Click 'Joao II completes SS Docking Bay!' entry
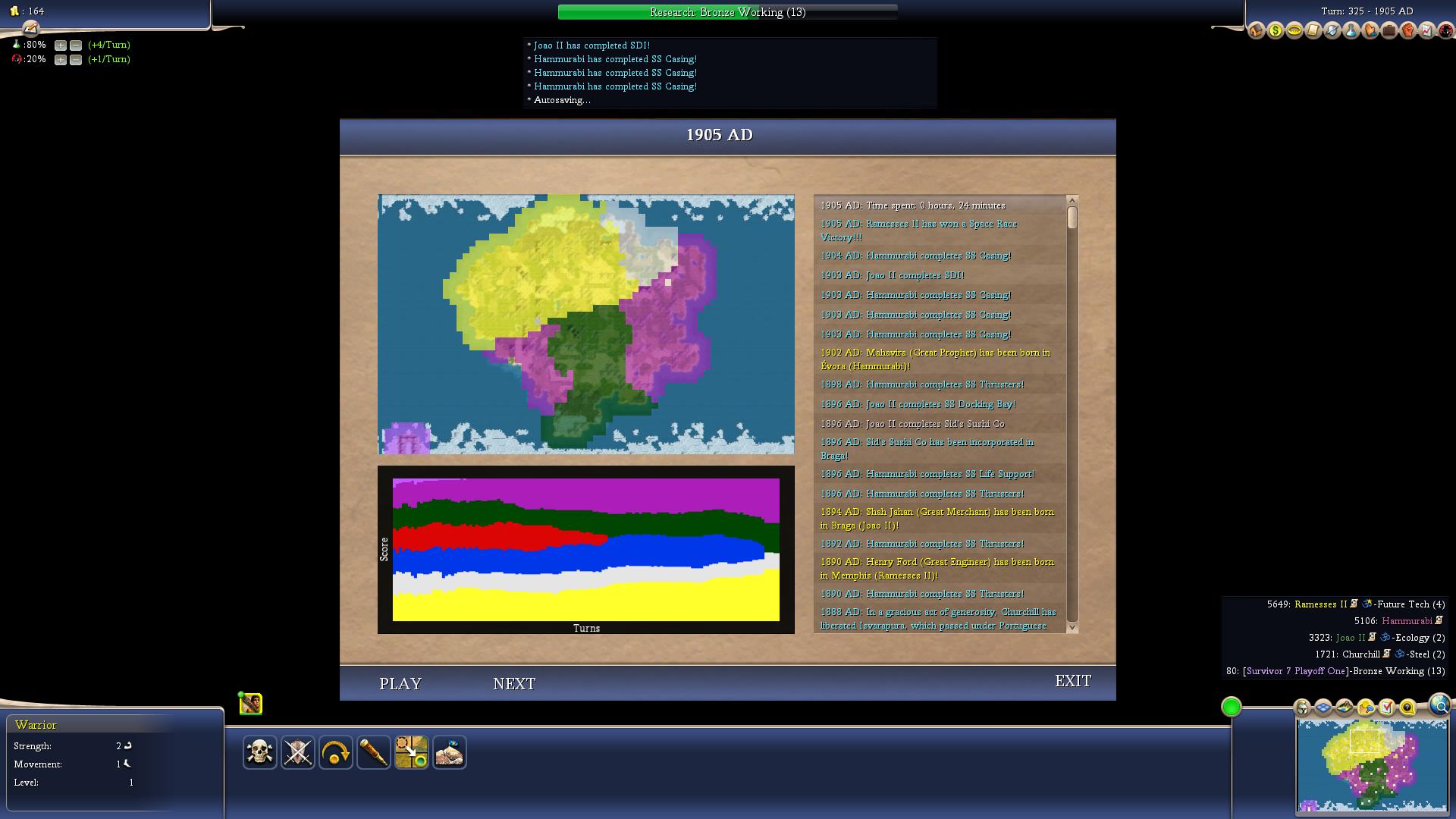 [x=940, y=404]
